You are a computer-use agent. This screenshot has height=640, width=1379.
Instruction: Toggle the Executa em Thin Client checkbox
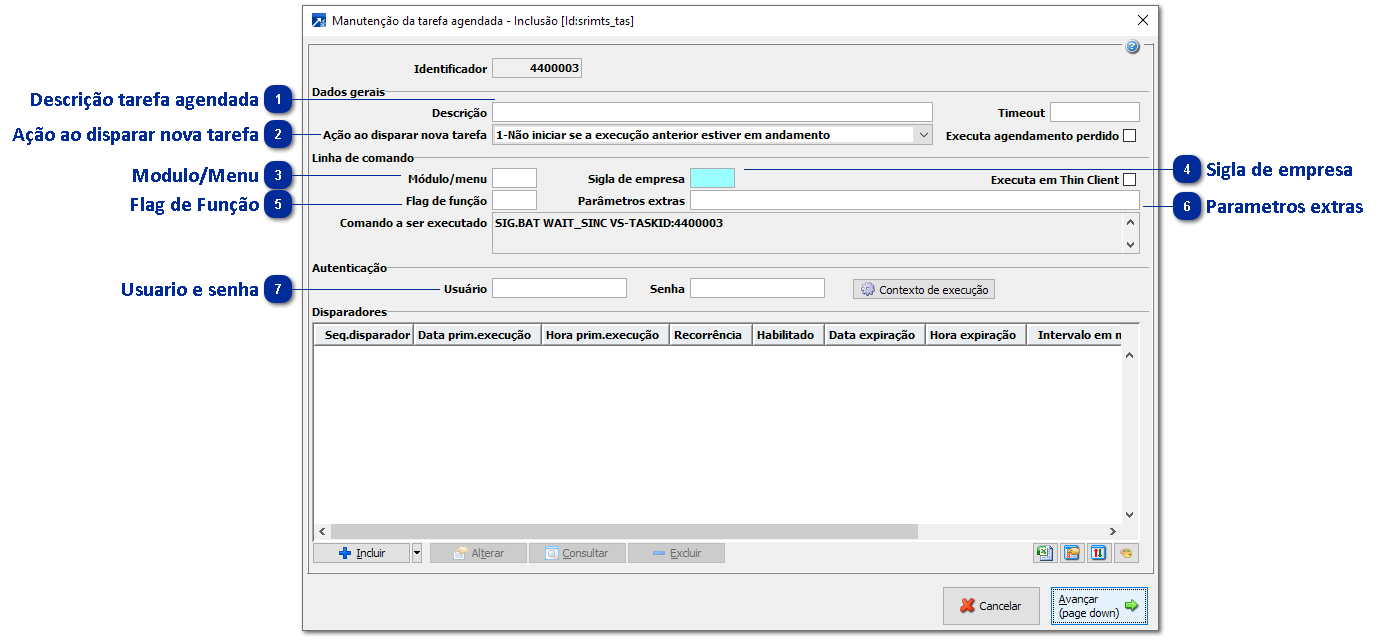[x=1130, y=180]
